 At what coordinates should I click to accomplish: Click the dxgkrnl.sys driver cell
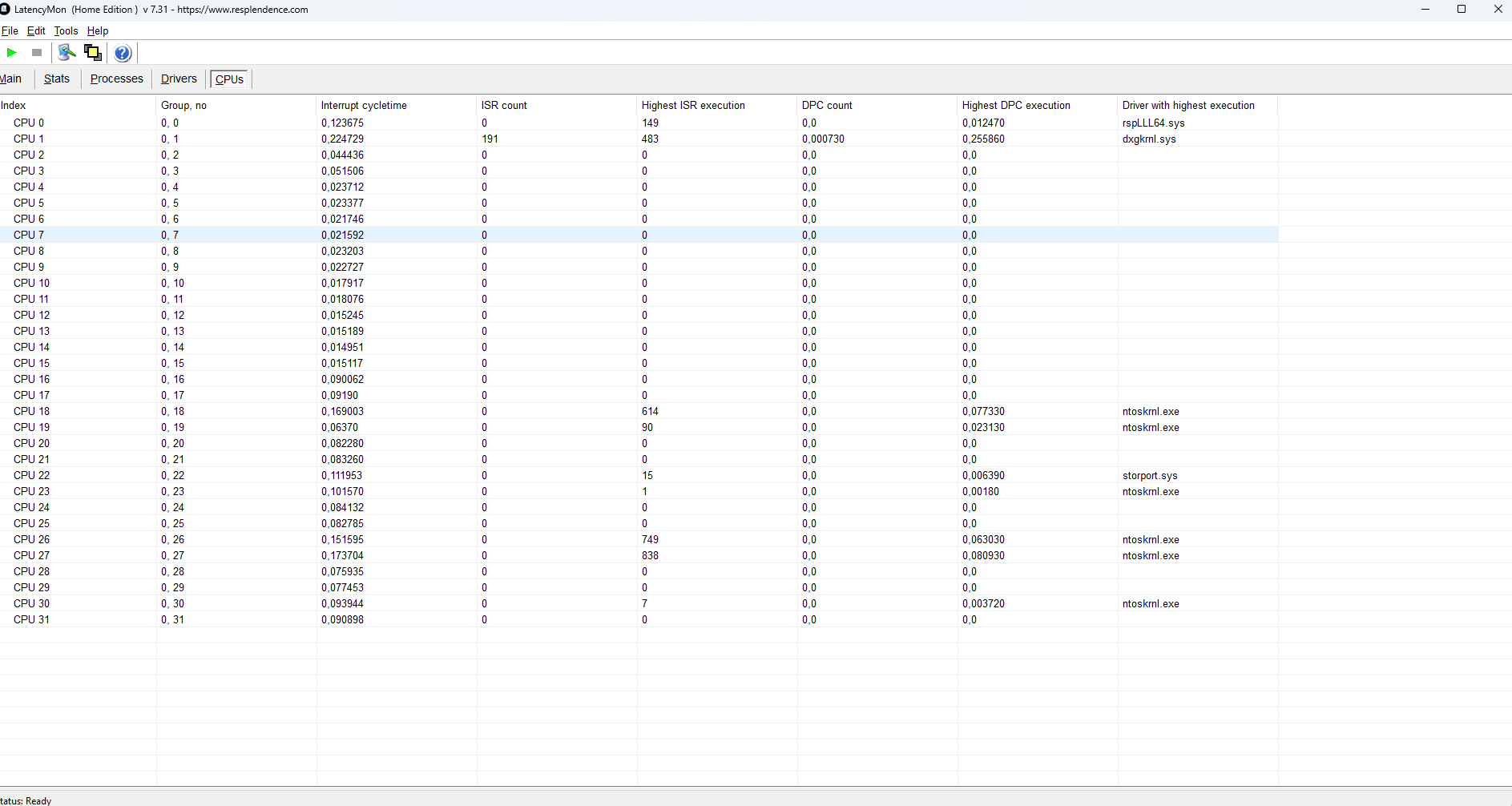click(x=1149, y=139)
